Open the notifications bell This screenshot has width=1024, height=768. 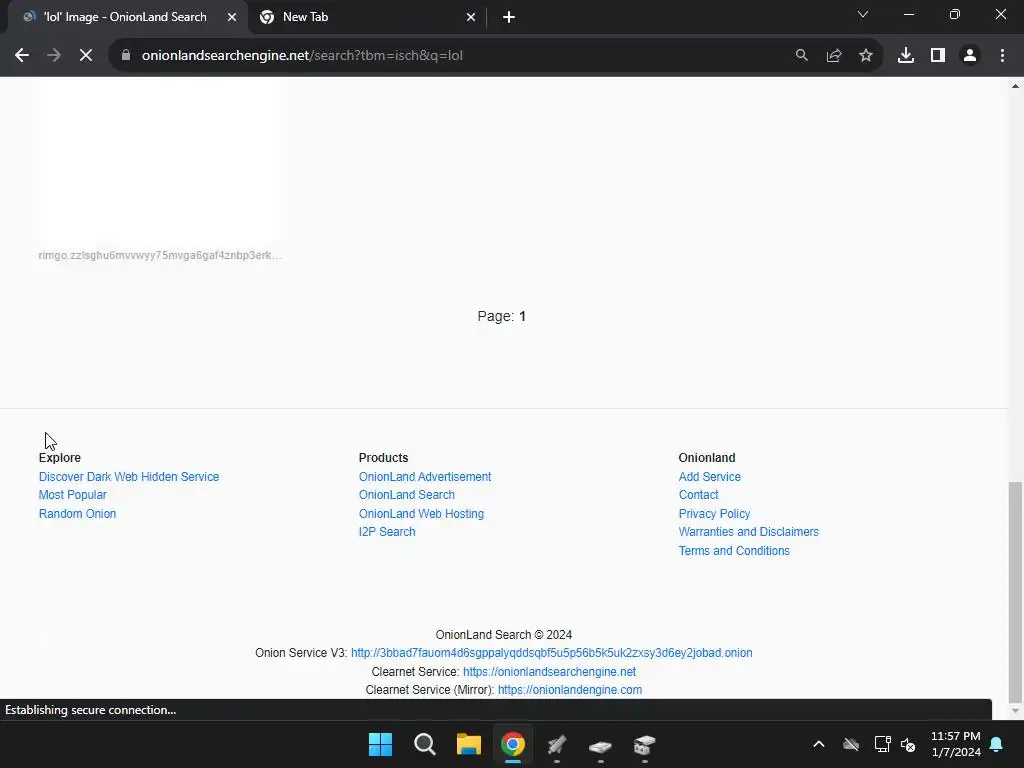point(996,744)
